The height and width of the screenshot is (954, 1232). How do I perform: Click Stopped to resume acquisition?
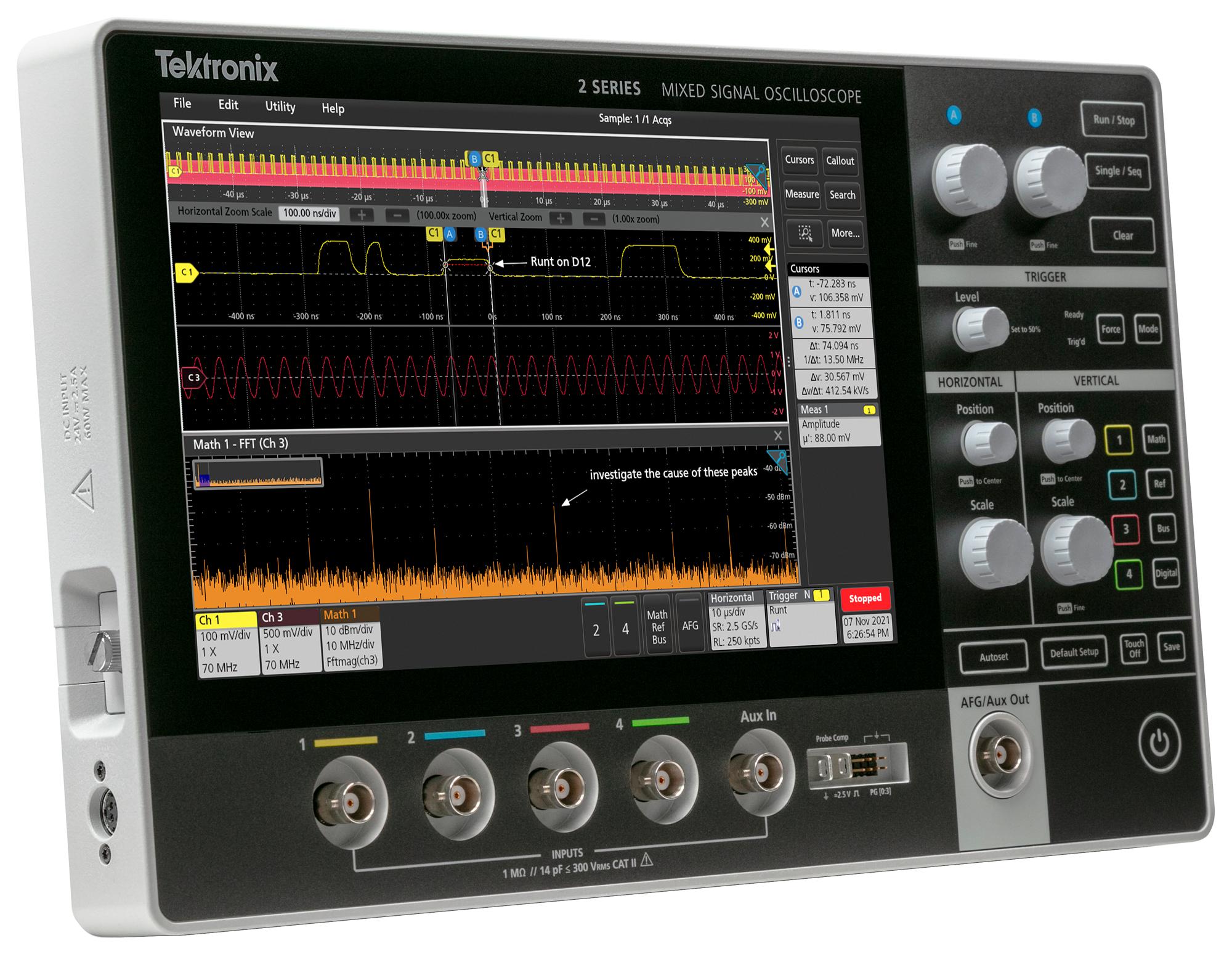[865, 598]
